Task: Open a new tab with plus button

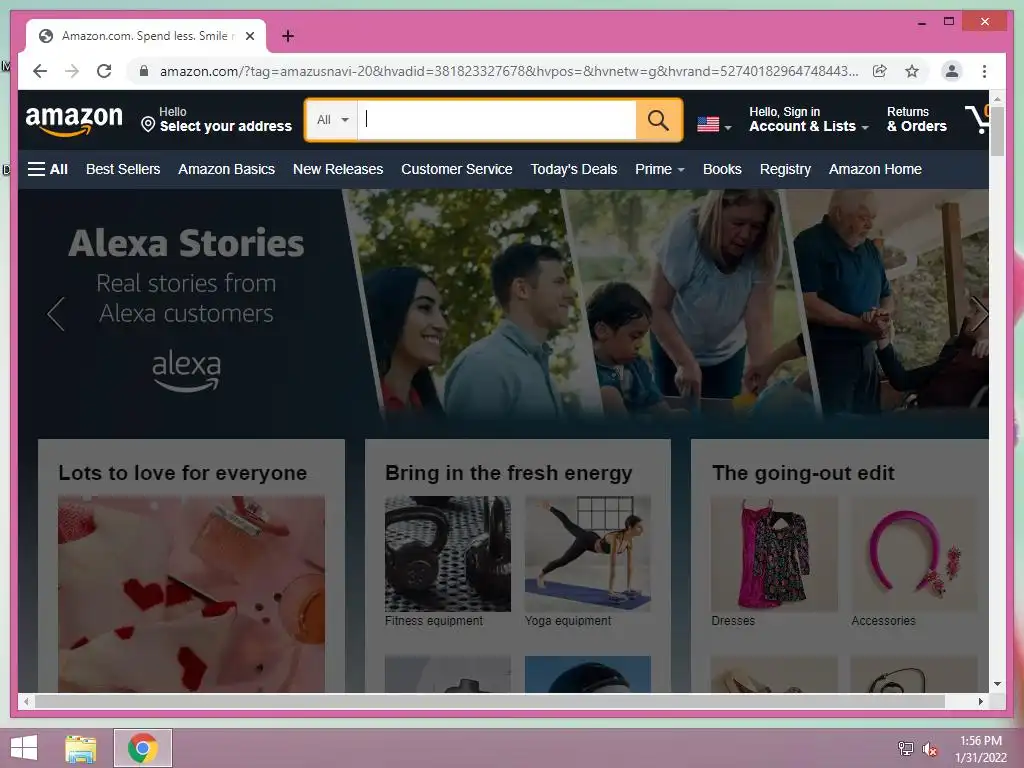Action: tap(288, 36)
